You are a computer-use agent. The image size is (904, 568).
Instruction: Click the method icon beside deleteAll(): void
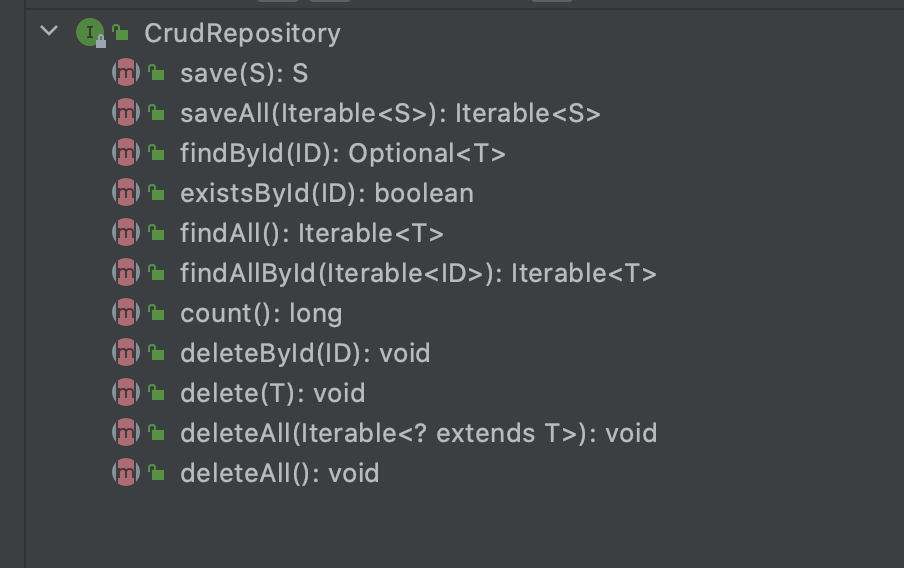point(126,473)
